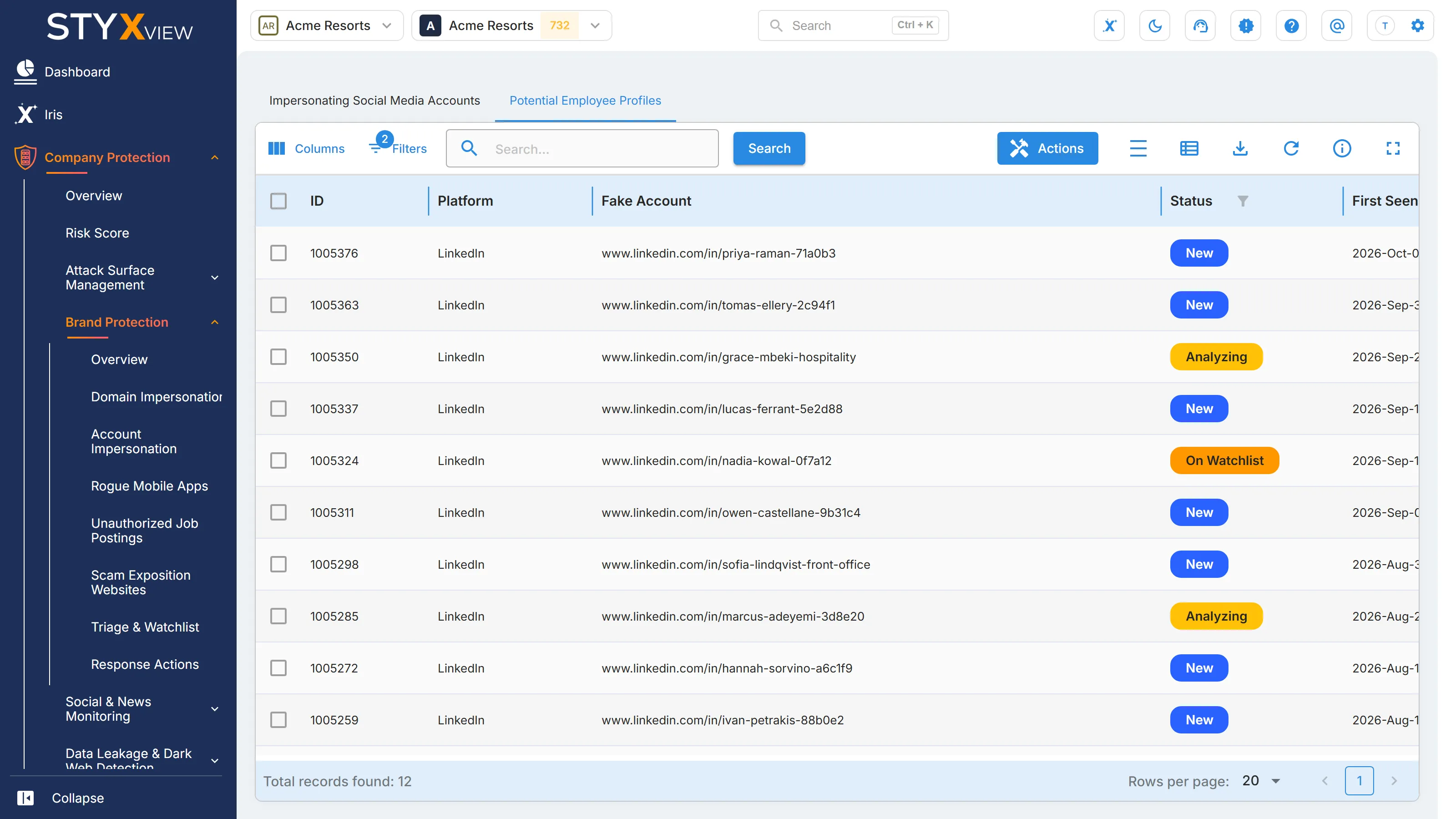Collapse the sidebar
1456x819 pixels.
coord(61,798)
